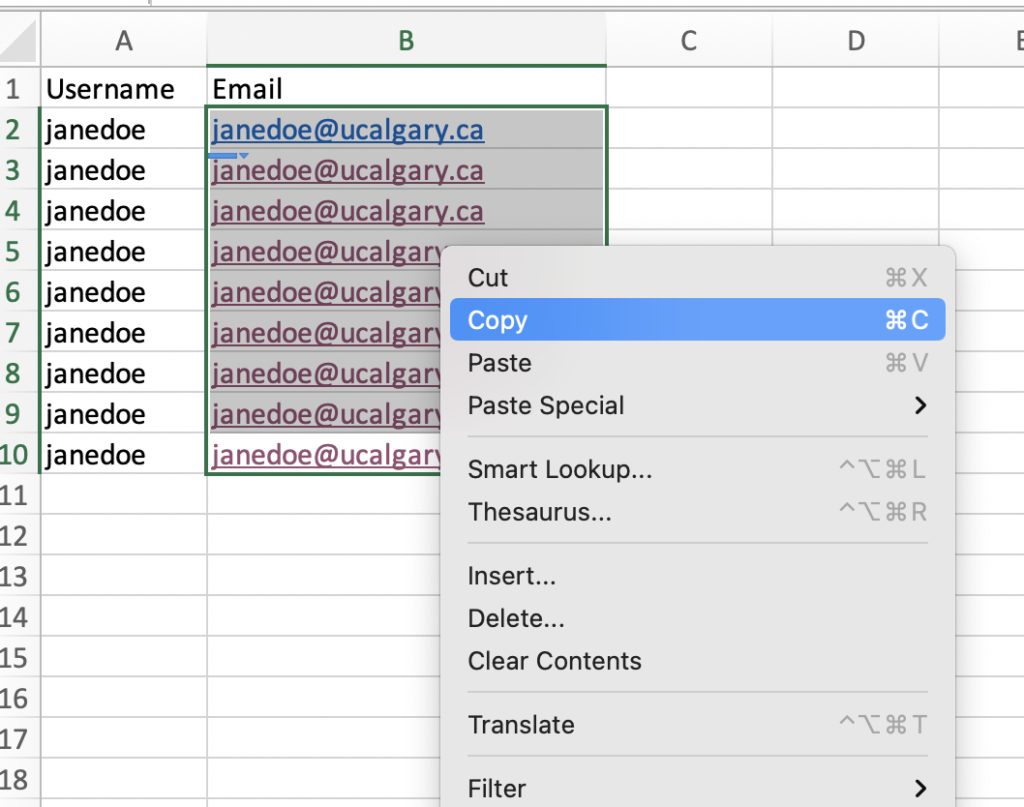This screenshot has width=1024, height=807.
Task: Click empty cell B15
Action: point(324,657)
